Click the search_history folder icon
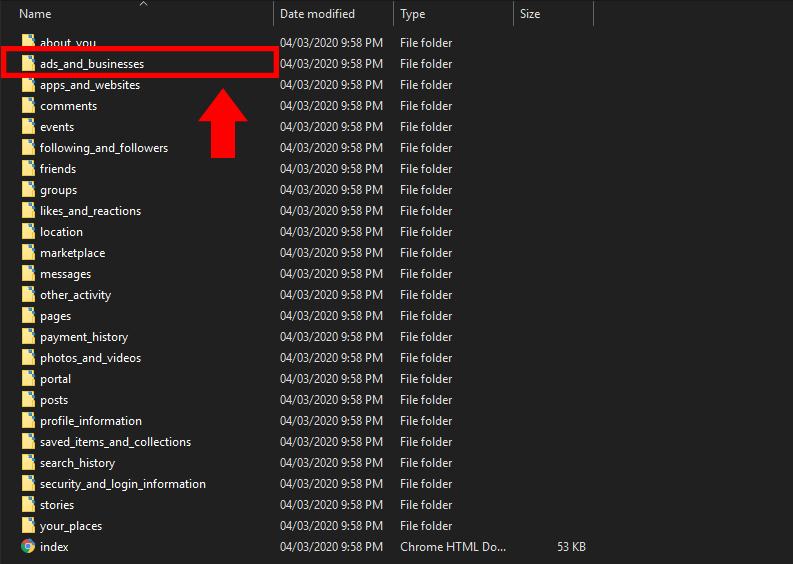Viewport: 793px width, 564px height. pos(28,462)
